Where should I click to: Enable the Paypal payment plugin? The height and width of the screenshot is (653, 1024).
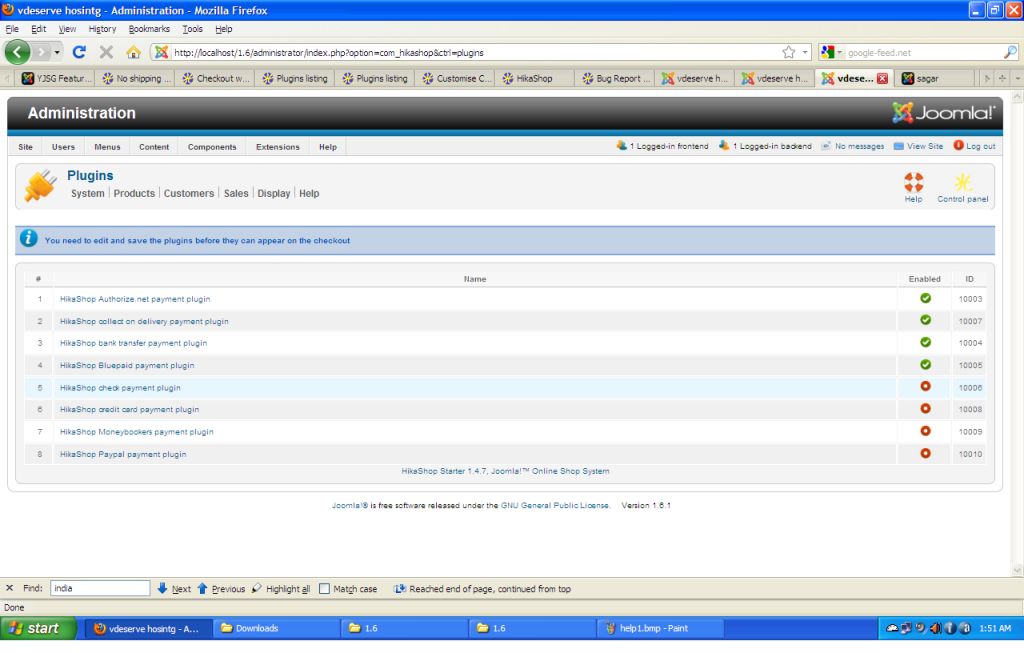point(925,453)
